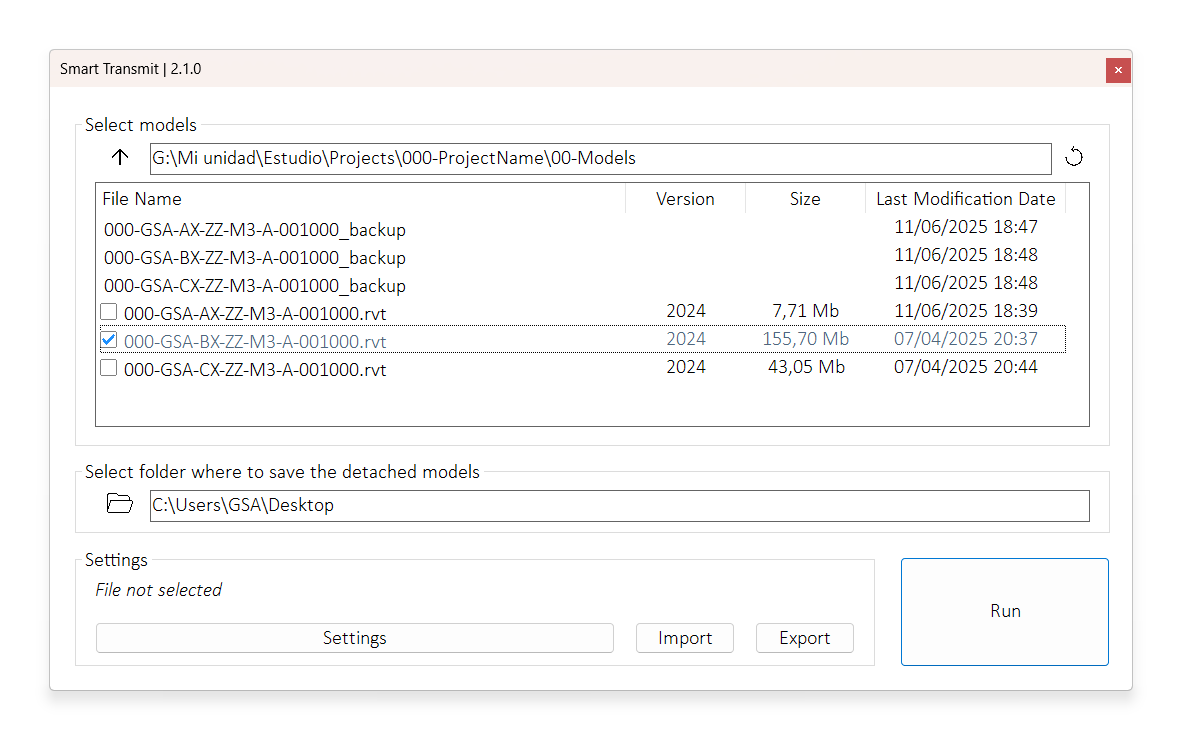Sort by Last Modification Date header
The height and width of the screenshot is (743, 1188).
click(x=965, y=199)
